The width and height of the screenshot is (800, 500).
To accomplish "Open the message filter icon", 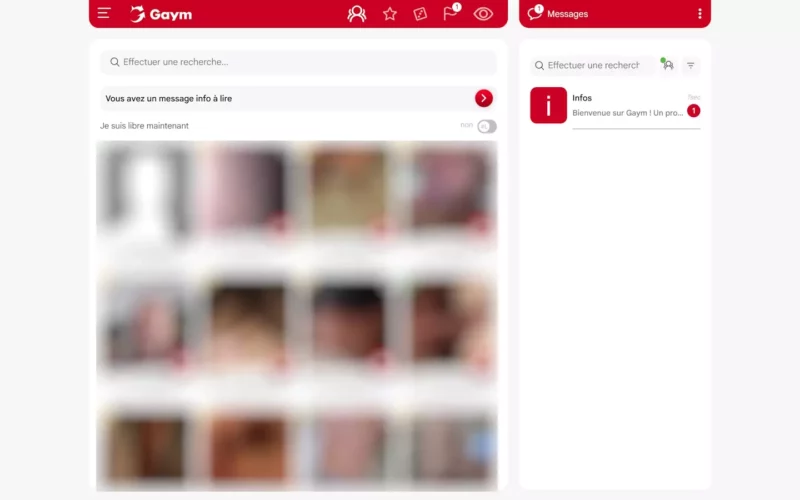I will (x=691, y=65).
